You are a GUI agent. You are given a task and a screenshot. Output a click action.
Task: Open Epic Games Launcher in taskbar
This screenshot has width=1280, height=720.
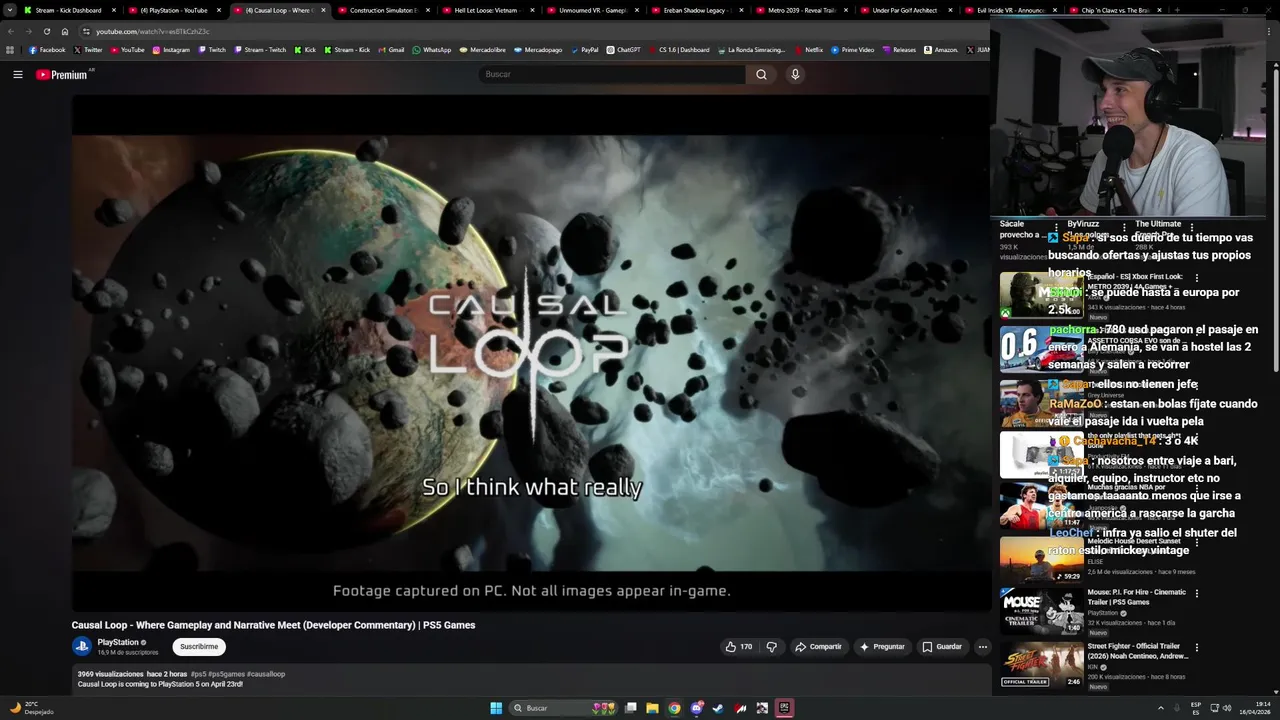coord(784,708)
